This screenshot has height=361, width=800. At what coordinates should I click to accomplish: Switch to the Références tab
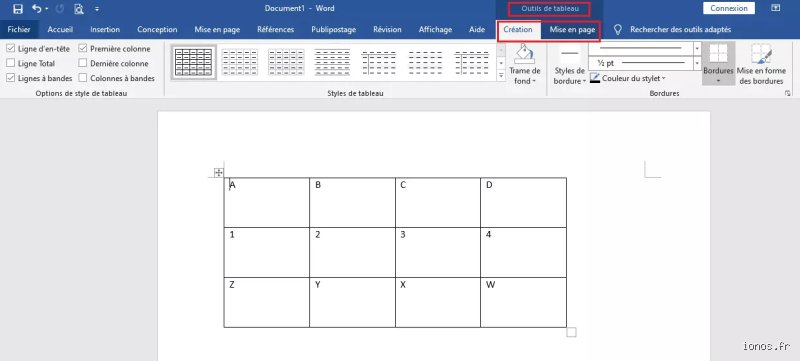[x=276, y=30]
